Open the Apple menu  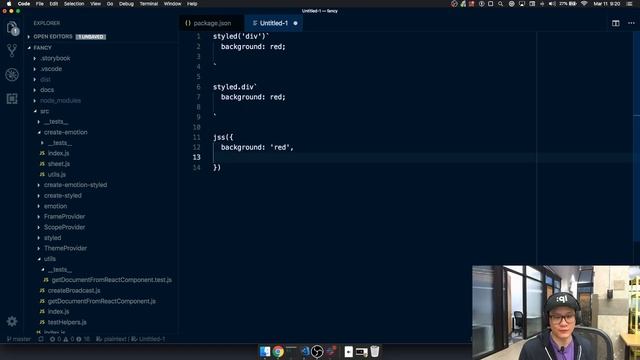[9, 4]
